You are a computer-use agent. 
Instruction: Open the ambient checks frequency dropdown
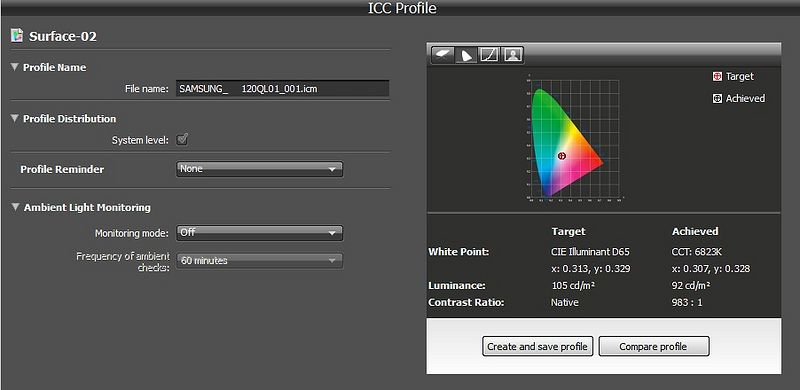tap(260, 260)
